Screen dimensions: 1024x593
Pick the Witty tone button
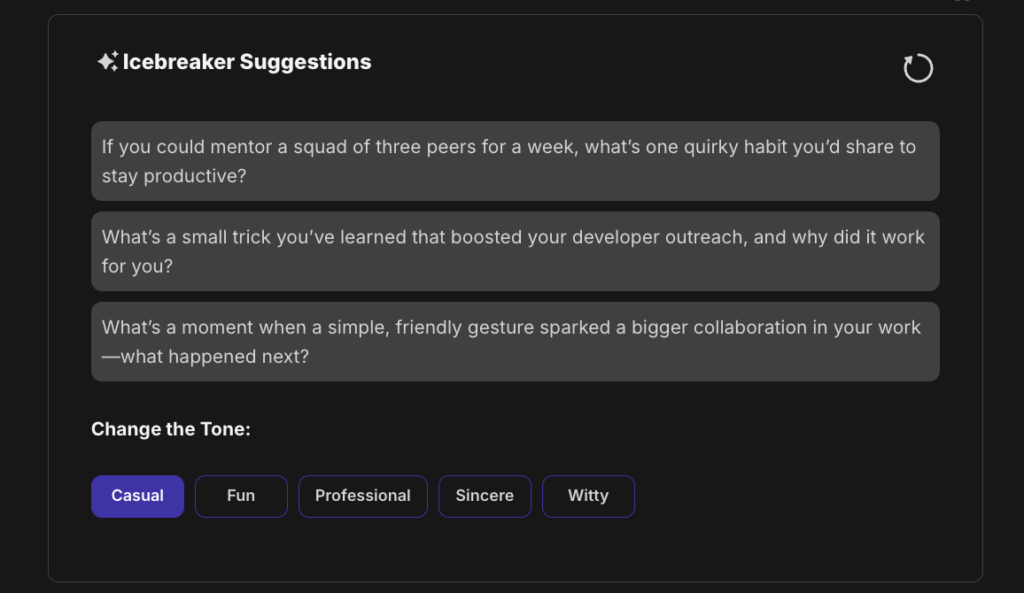[588, 496]
